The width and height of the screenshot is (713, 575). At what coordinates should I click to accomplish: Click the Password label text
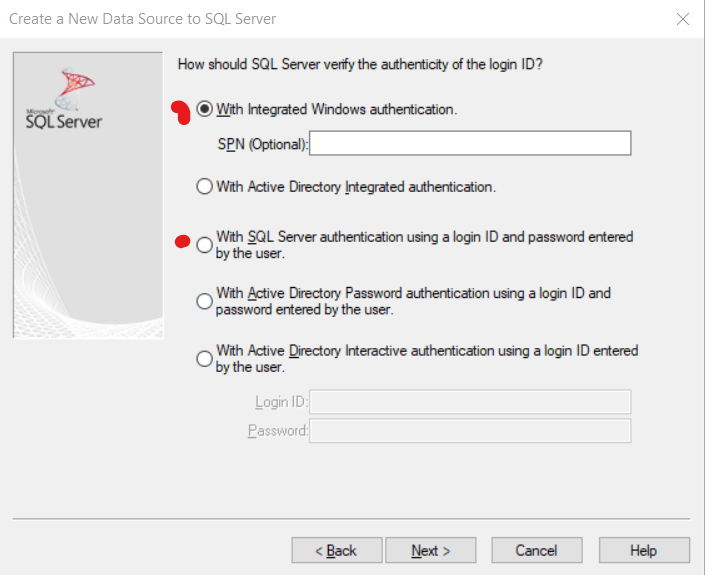tap(276, 431)
